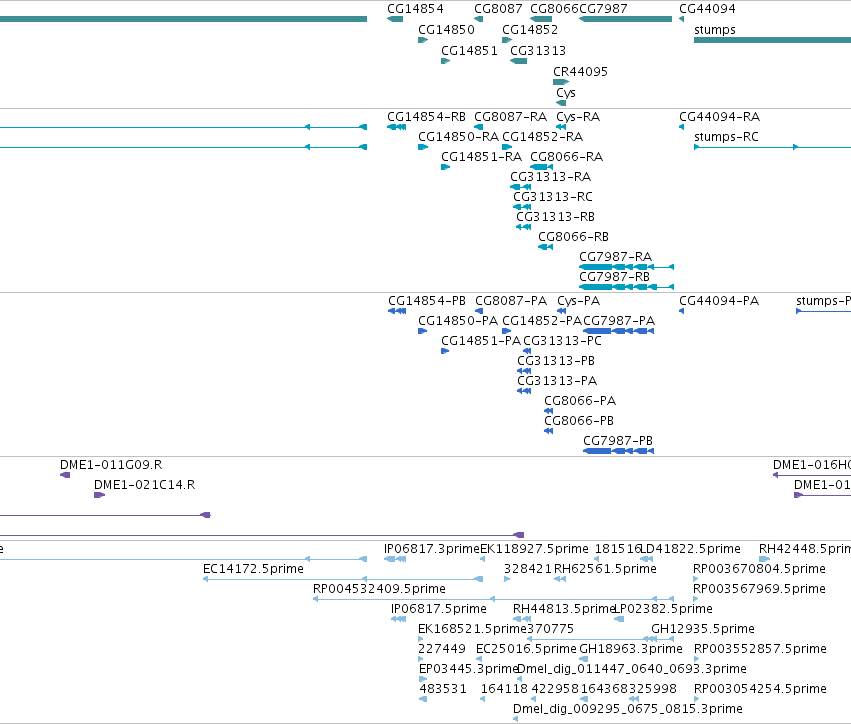Click EST RP003567969.5prime
Image resolution: width=851 pixels, height=724 pixels.
pos(759,589)
